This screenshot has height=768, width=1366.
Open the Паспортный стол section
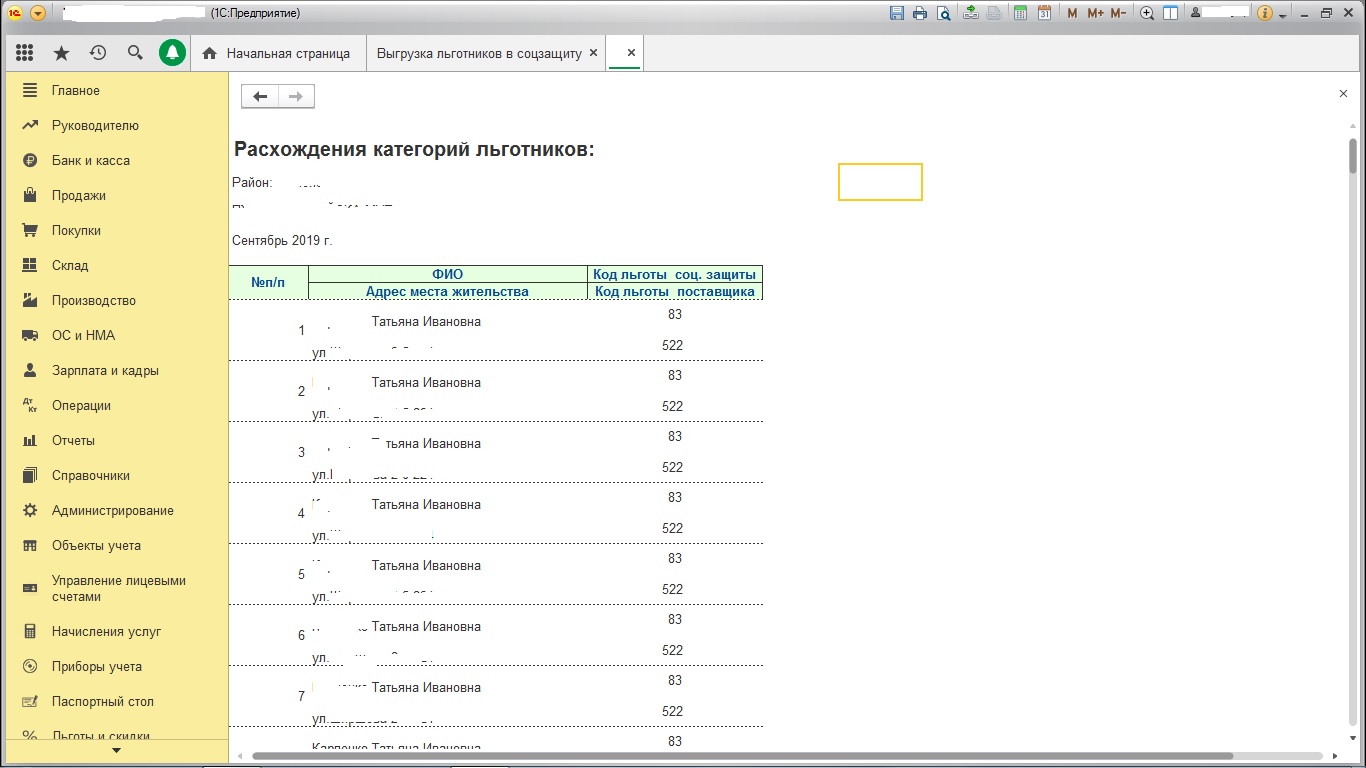(115, 701)
